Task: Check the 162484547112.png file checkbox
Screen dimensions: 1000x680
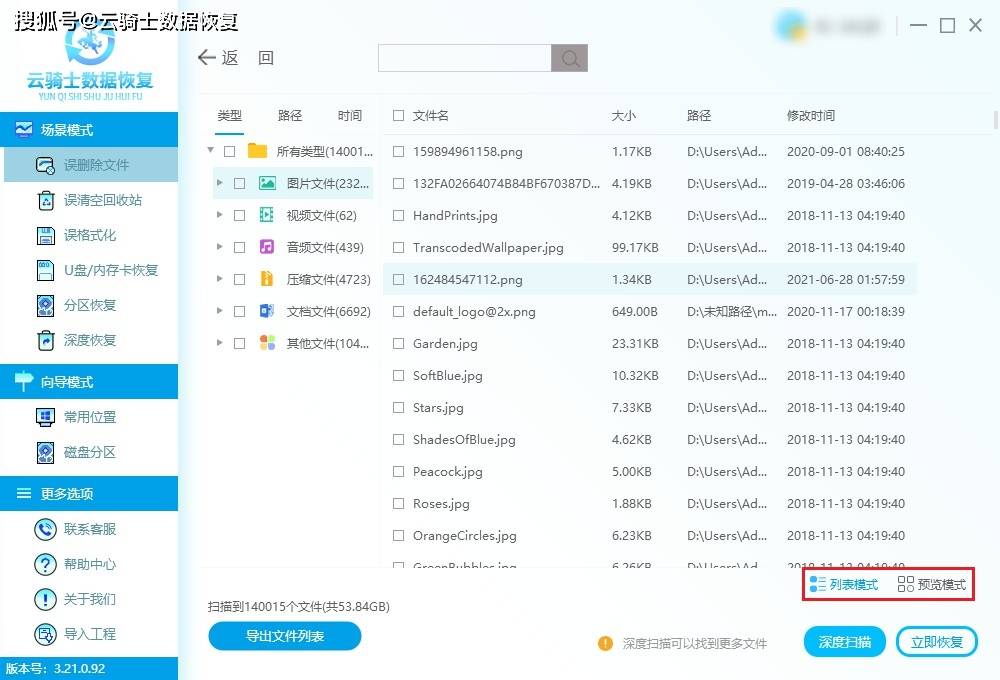Action: click(x=399, y=279)
